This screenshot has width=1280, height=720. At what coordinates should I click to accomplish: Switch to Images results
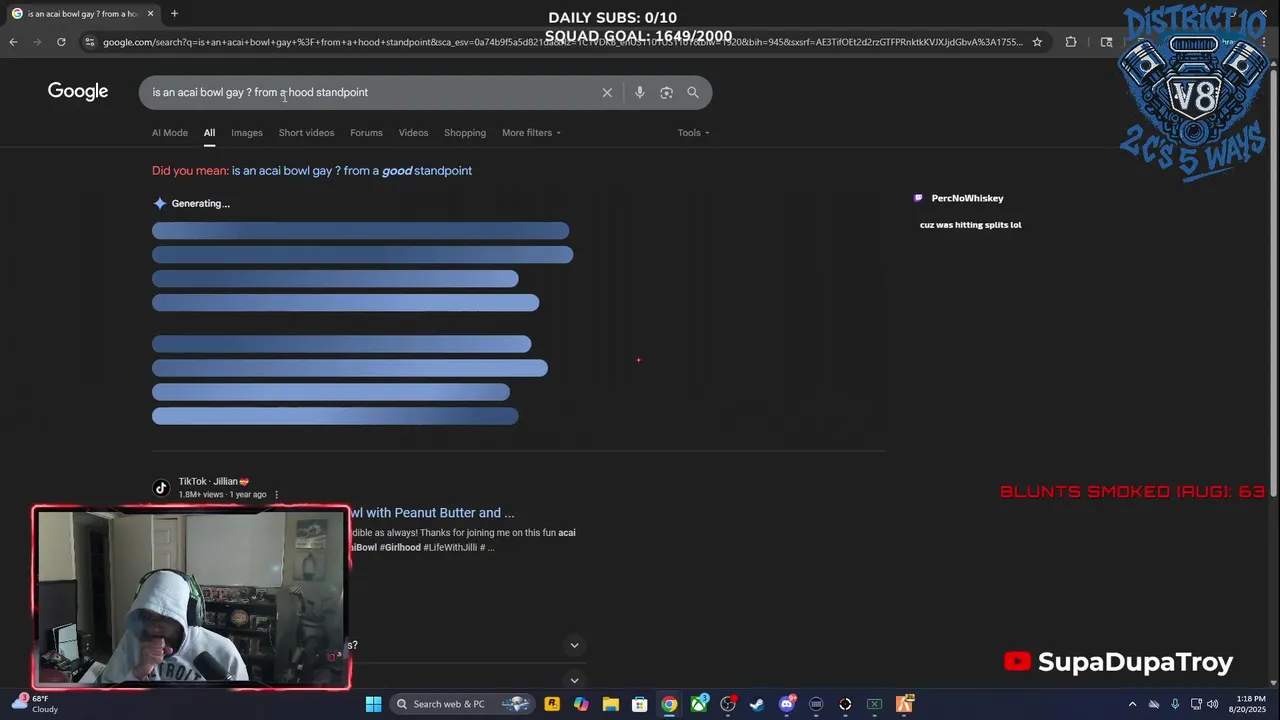(x=247, y=132)
